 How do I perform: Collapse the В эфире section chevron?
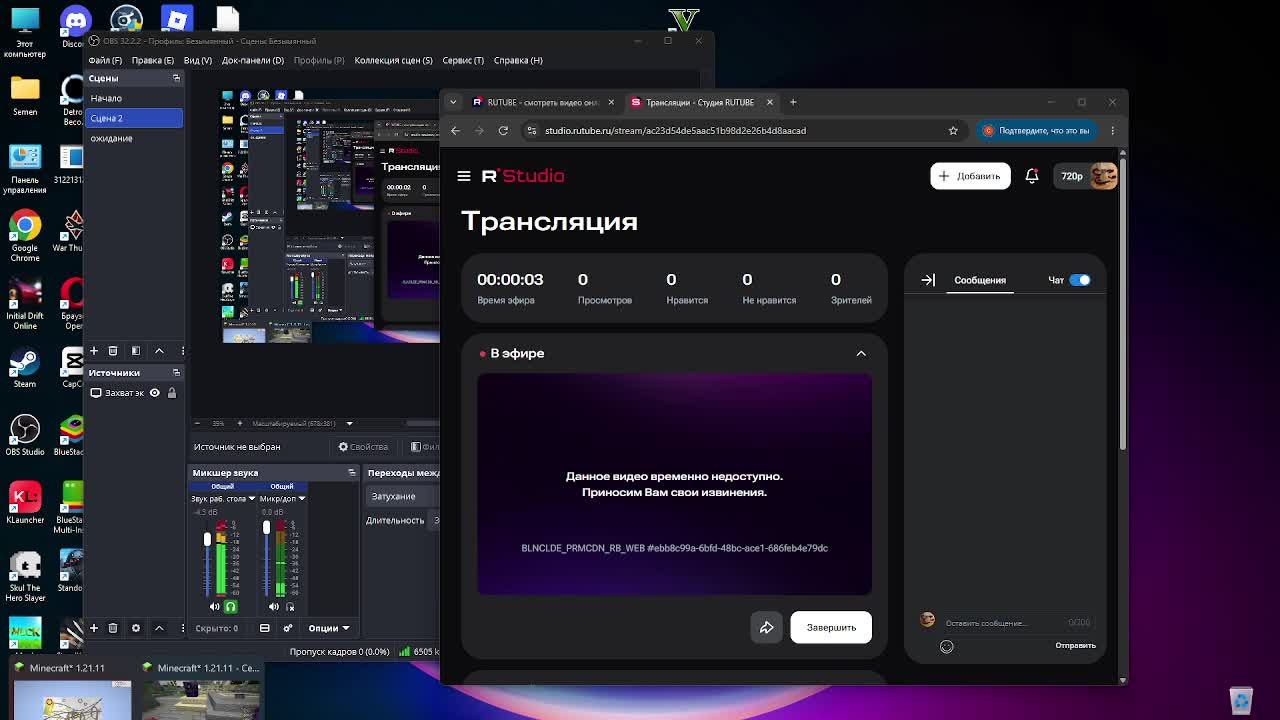861,354
